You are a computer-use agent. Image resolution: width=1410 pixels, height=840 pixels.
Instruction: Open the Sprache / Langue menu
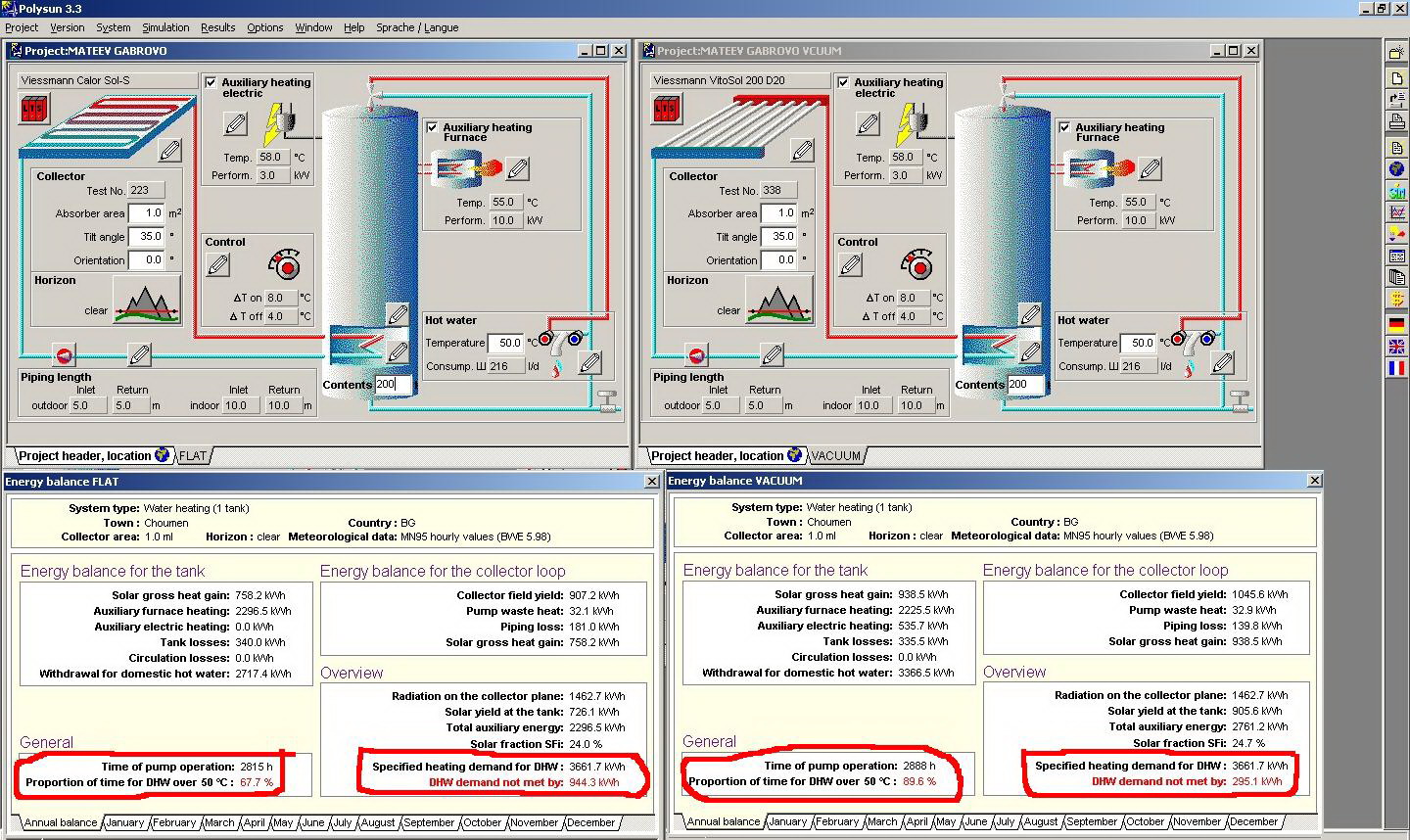tap(417, 27)
